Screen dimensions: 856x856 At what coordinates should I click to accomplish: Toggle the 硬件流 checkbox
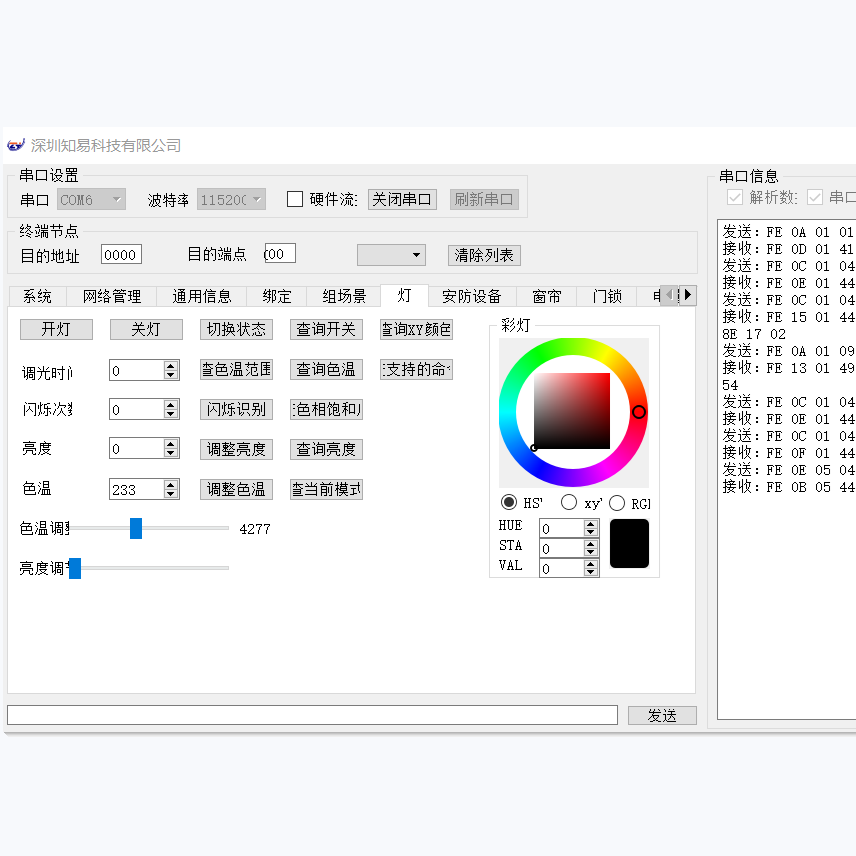295,199
